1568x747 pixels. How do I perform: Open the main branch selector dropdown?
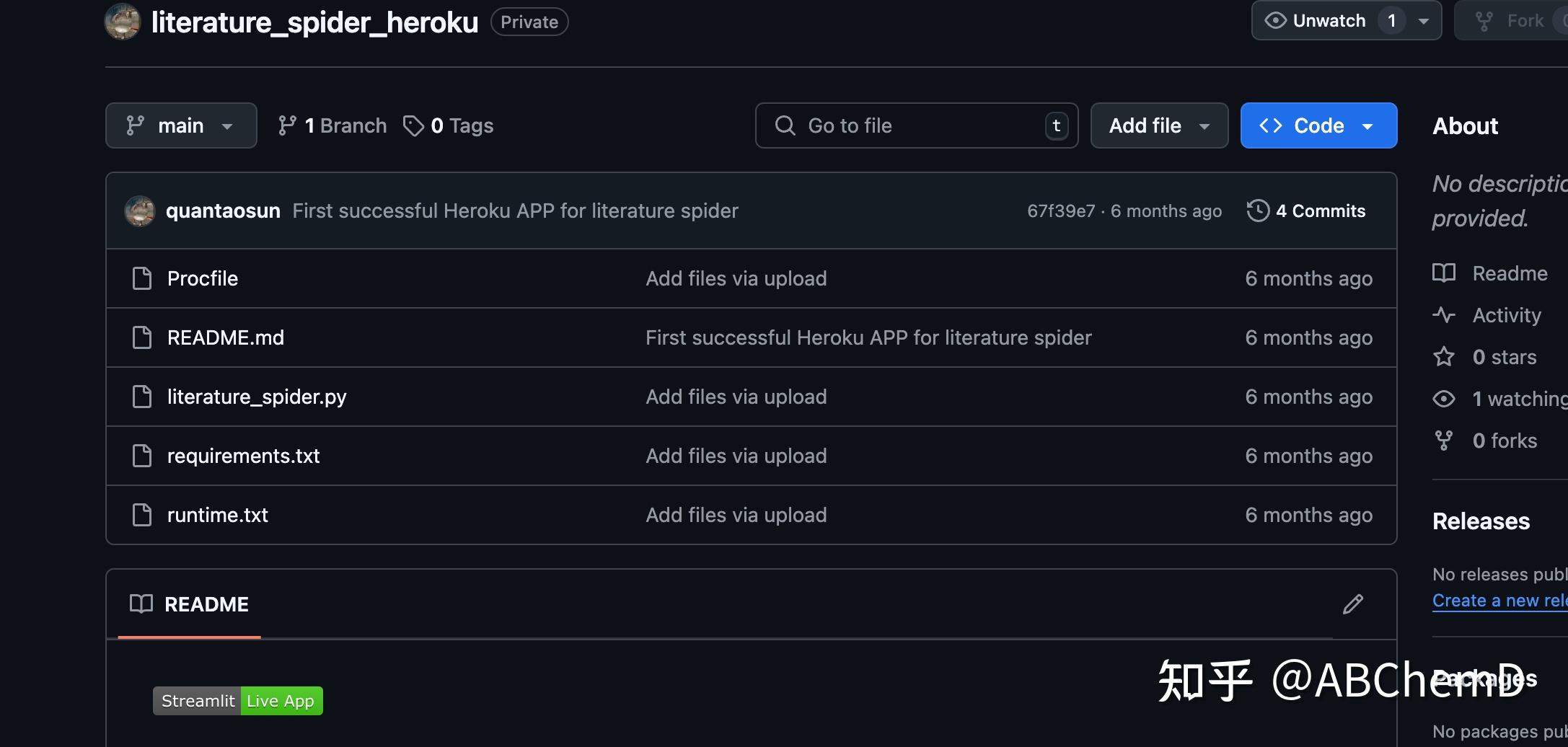pyautogui.click(x=181, y=125)
